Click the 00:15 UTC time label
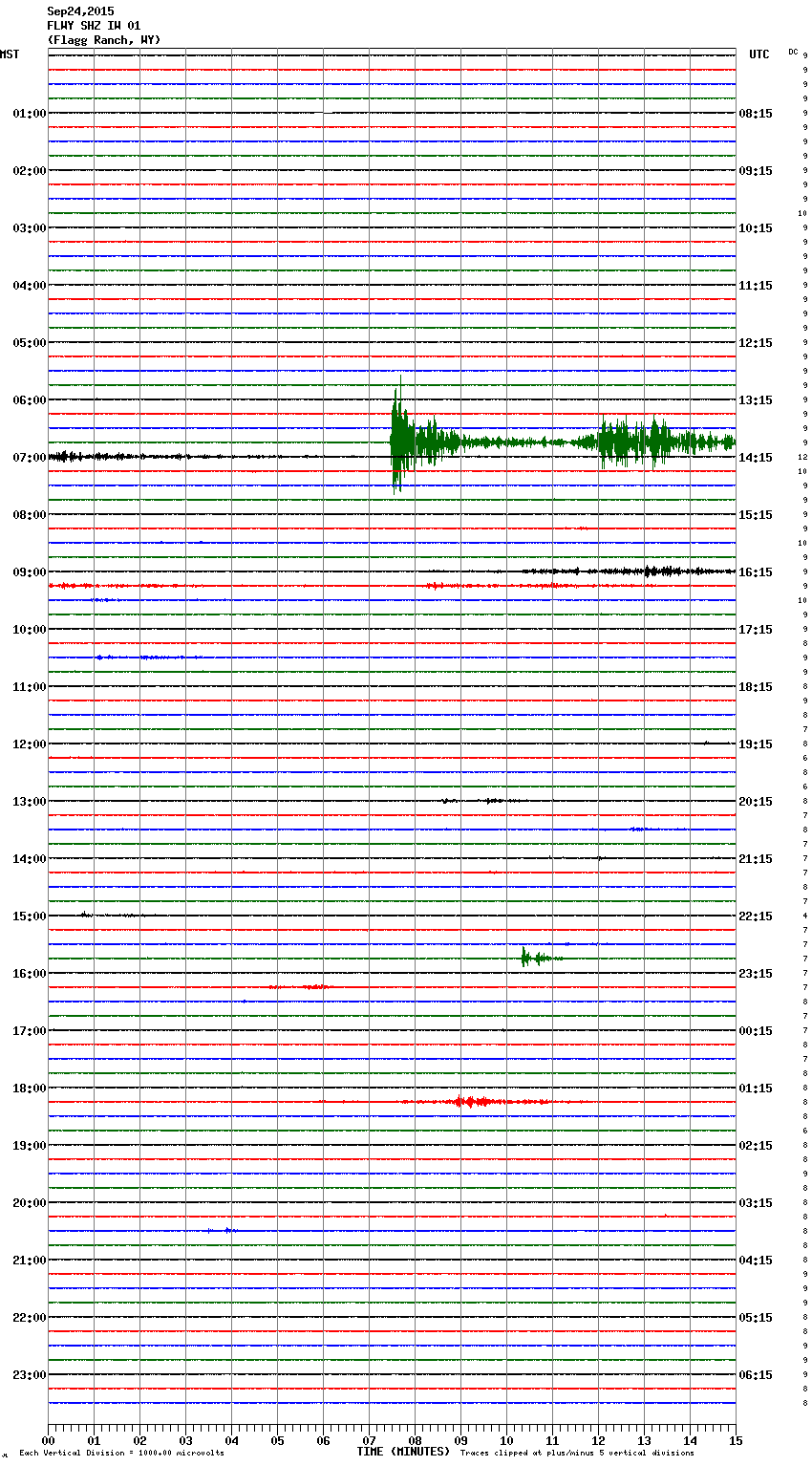The image size is (812, 1466). (756, 1031)
